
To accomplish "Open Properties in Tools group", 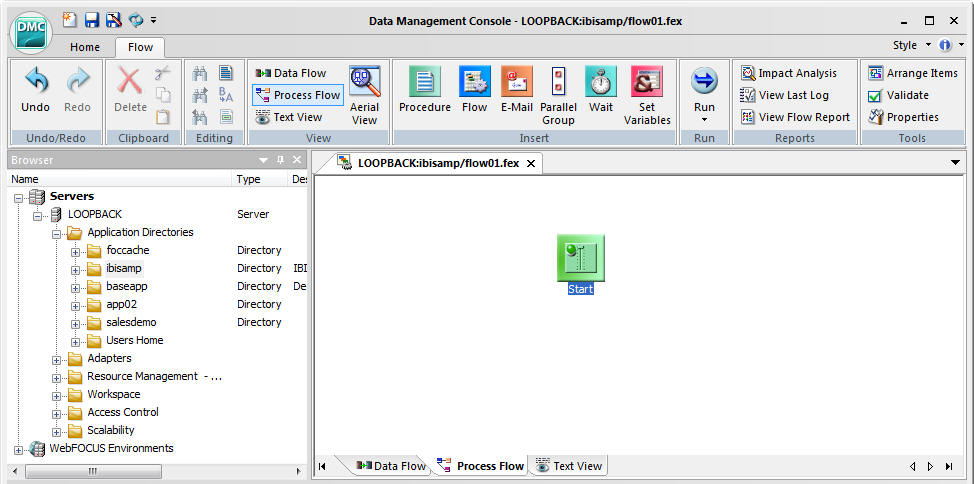I will [x=903, y=117].
